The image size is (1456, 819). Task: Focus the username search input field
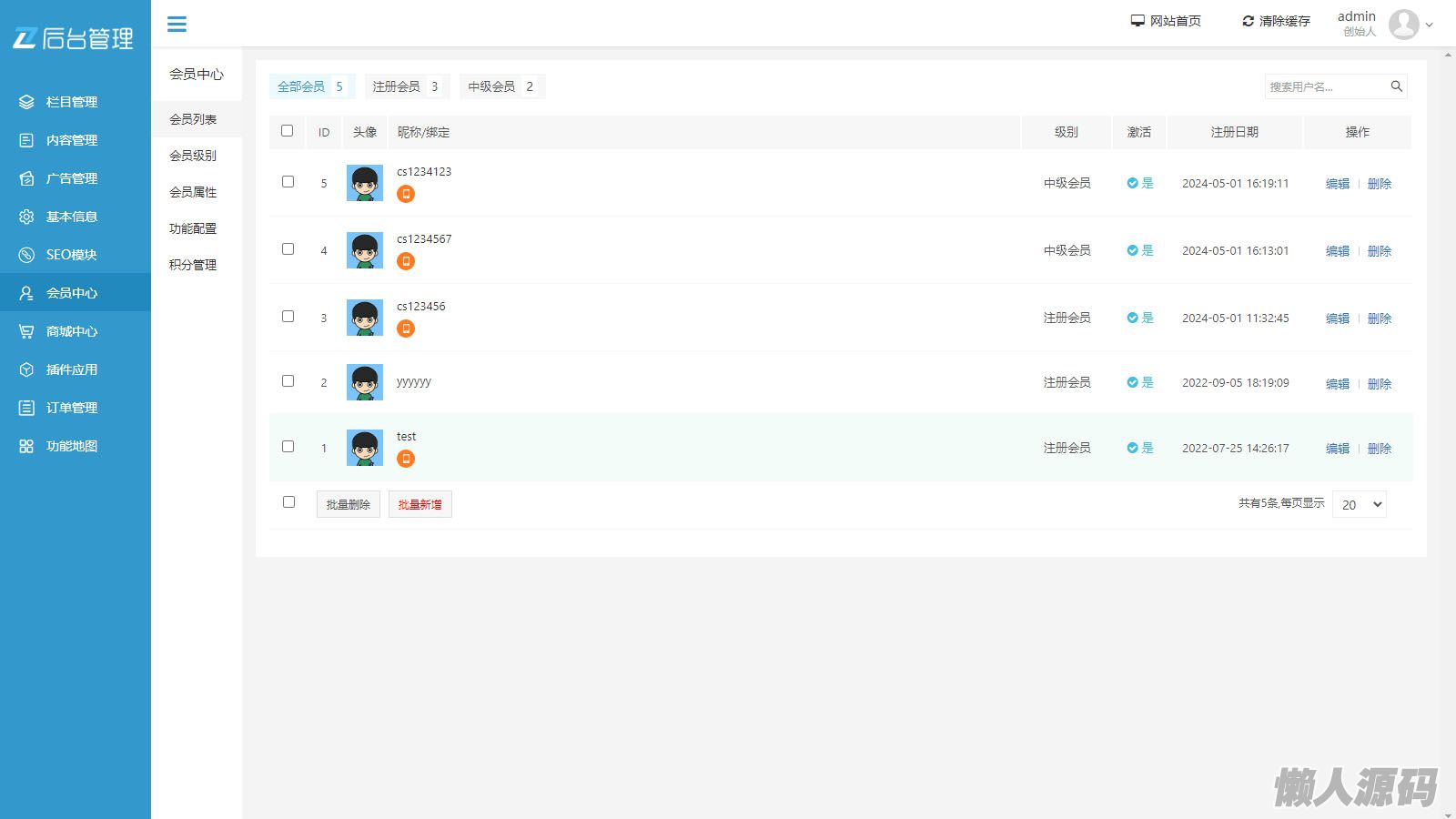(1324, 86)
